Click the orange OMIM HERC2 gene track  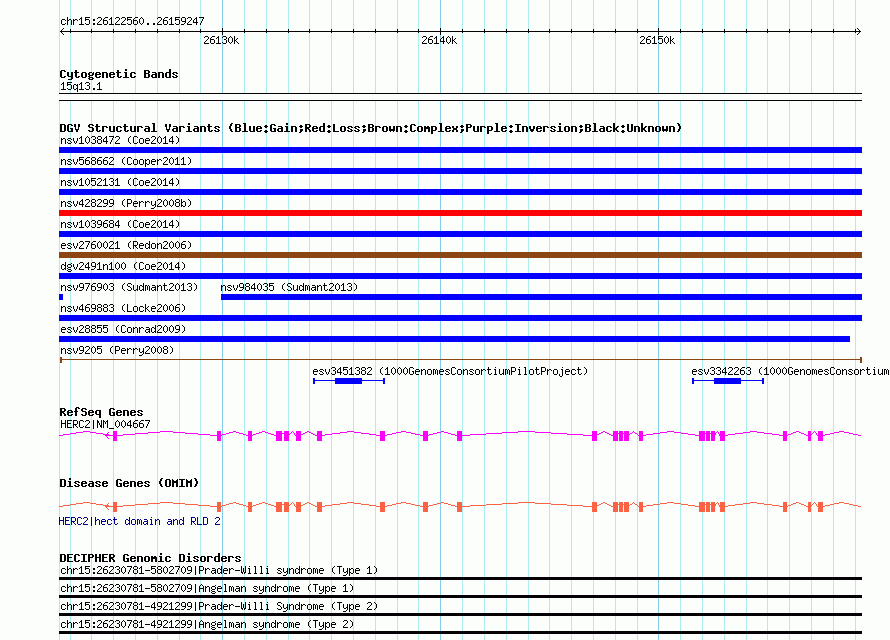pos(460,507)
